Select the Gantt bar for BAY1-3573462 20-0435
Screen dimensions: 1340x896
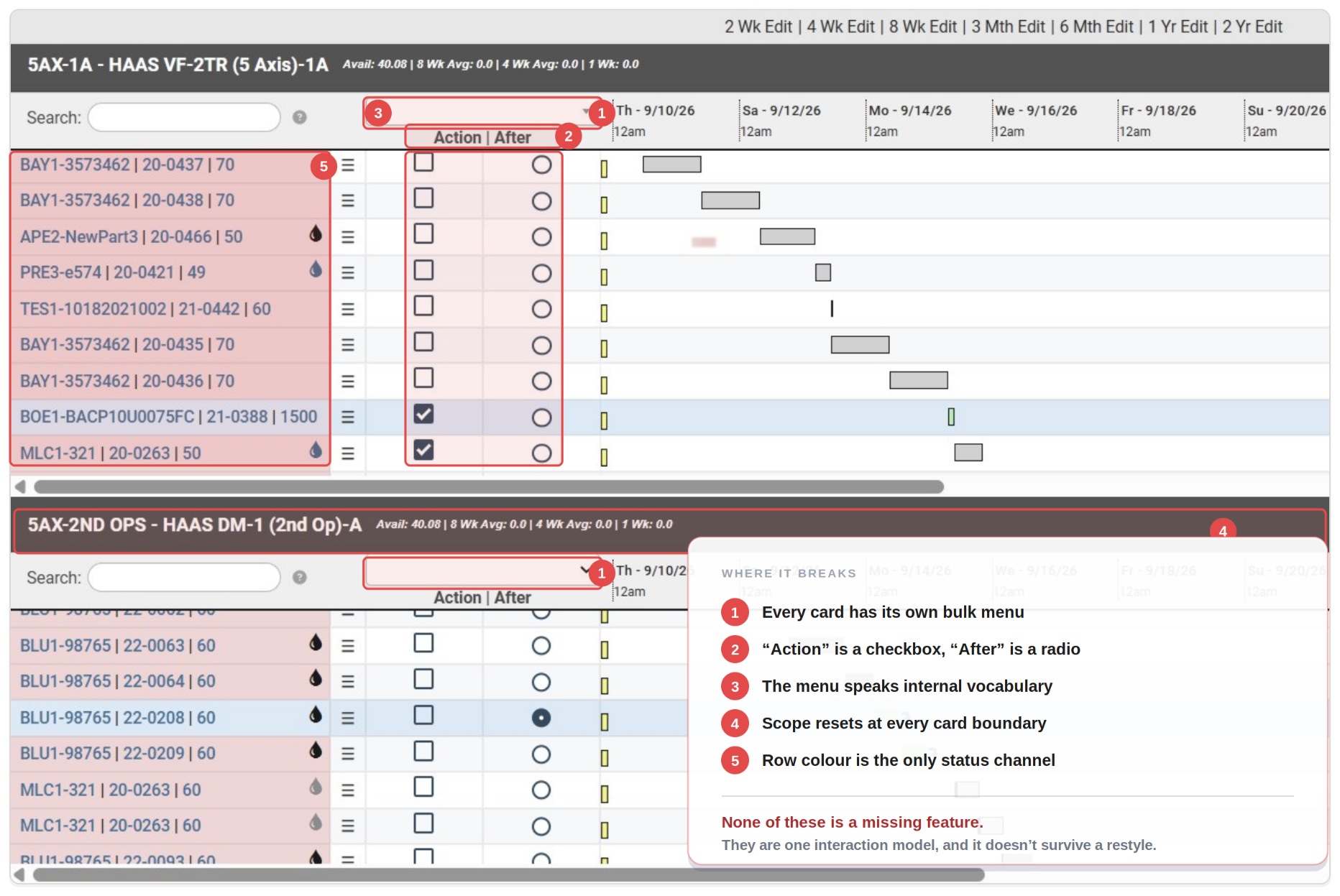[860, 345]
